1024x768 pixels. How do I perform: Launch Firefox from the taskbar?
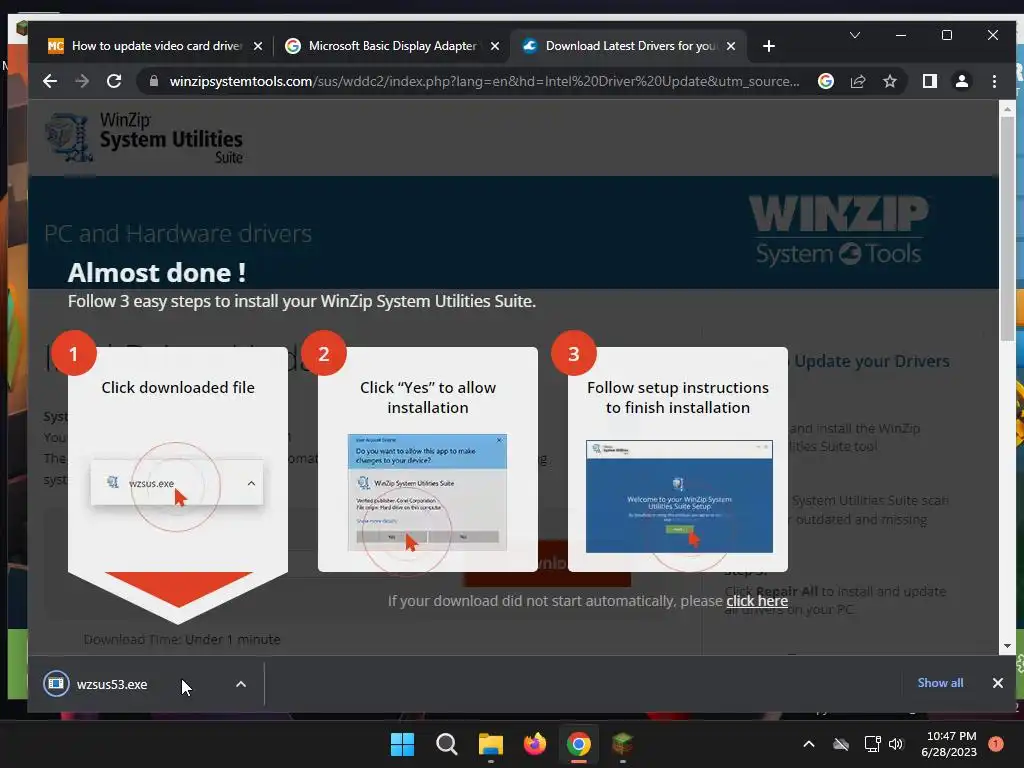pyautogui.click(x=535, y=744)
